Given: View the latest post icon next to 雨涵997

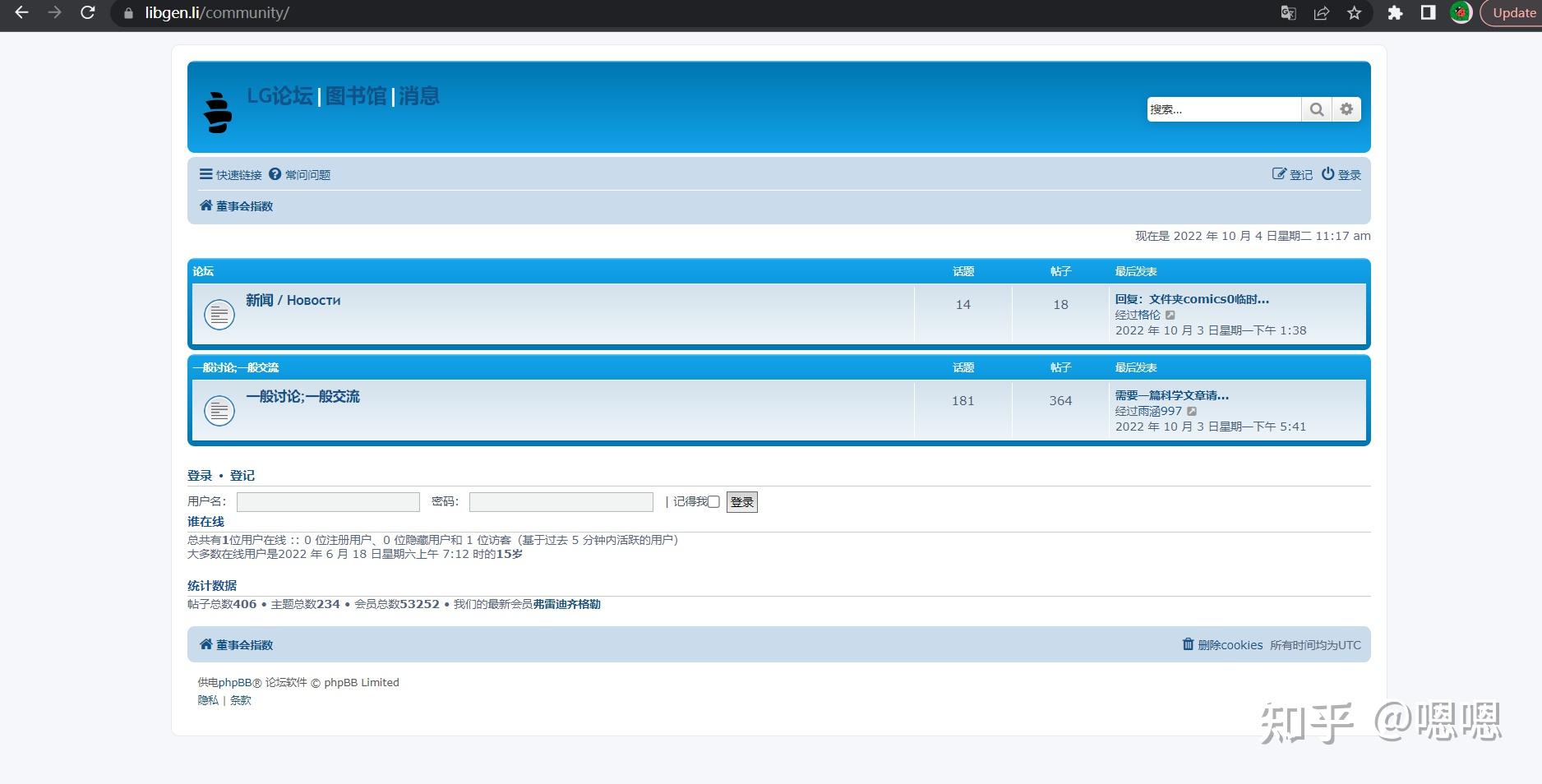Looking at the screenshot, I should pos(1192,411).
